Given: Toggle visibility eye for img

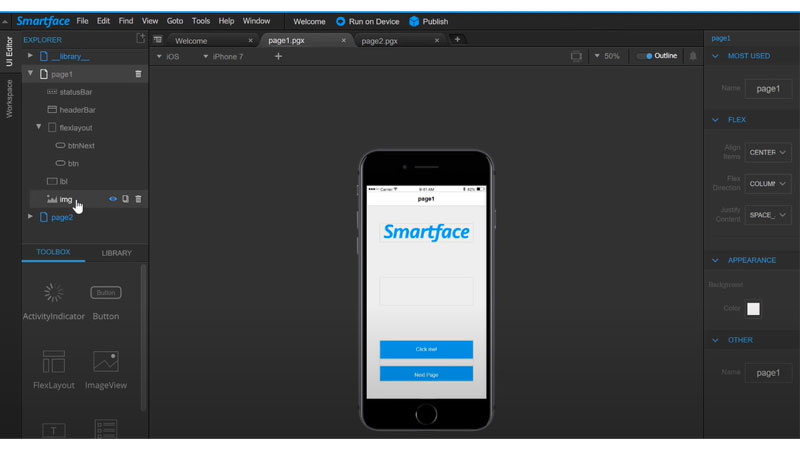Looking at the screenshot, I should point(113,199).
